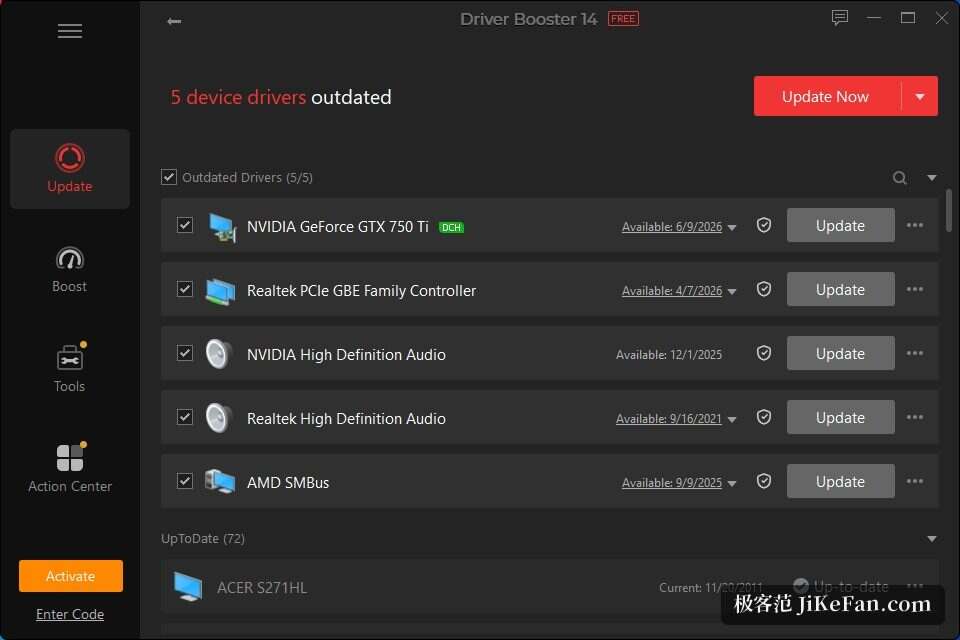Image resolution: width=960 pixels, height=640 pixels.
Task: Click the Available: 9/16/2021 link
Action: pos(669,418)
